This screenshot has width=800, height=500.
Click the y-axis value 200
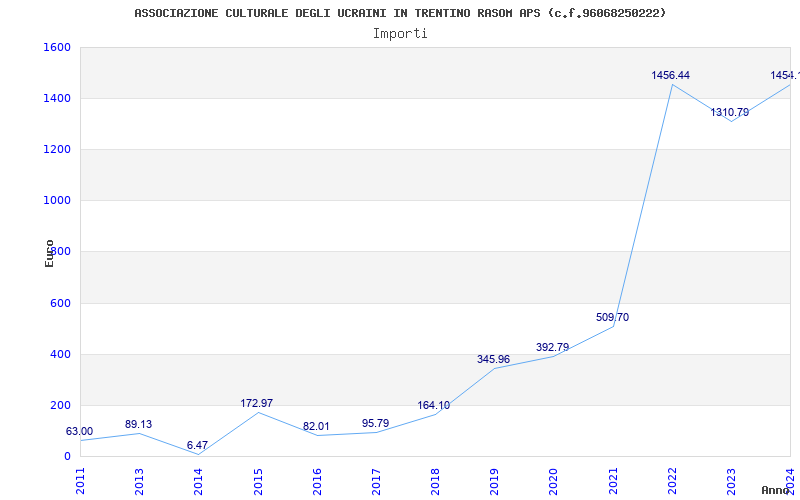tap(60, 406)
